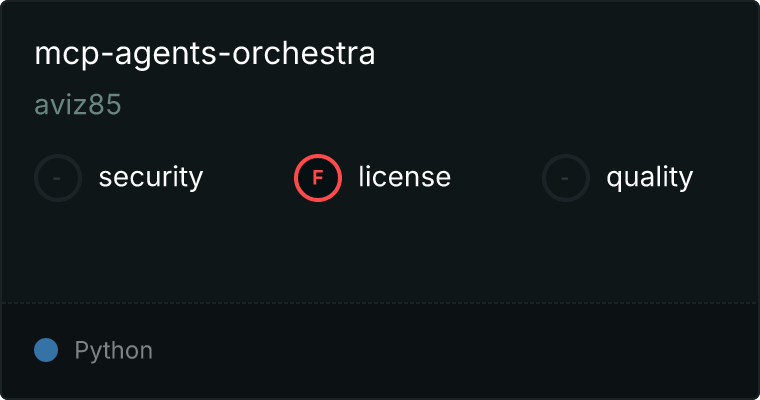
Task: Open the mcp-agents-orchestra repository title
Action: pyautogui.click(x=205, y=54)
